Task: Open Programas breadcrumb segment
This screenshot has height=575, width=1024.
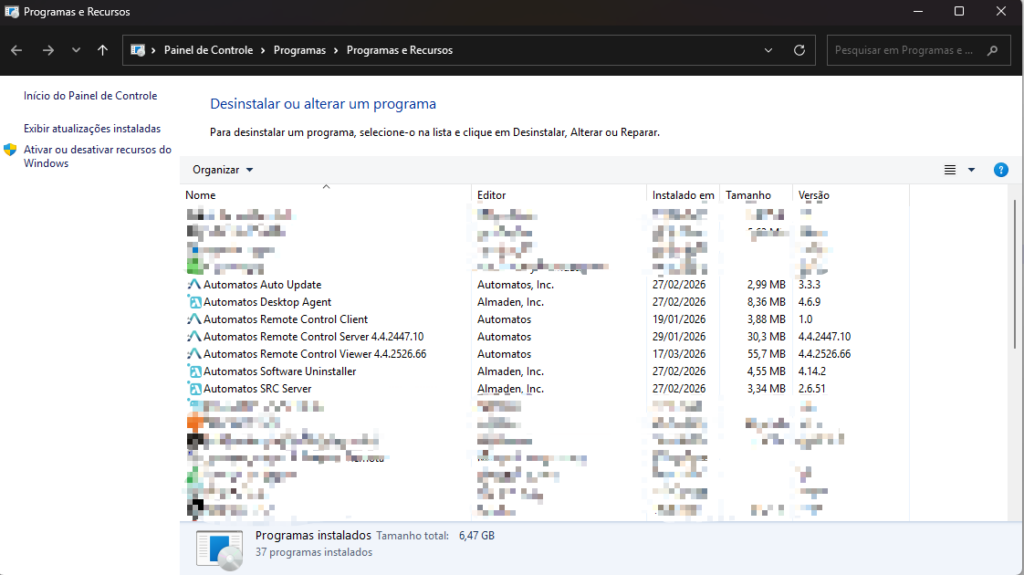Action: point(299,50)
